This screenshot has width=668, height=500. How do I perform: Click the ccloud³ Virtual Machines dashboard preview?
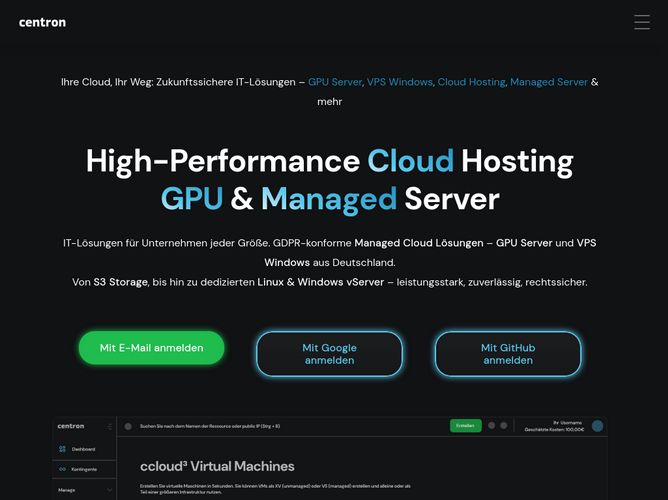point(329,458)
